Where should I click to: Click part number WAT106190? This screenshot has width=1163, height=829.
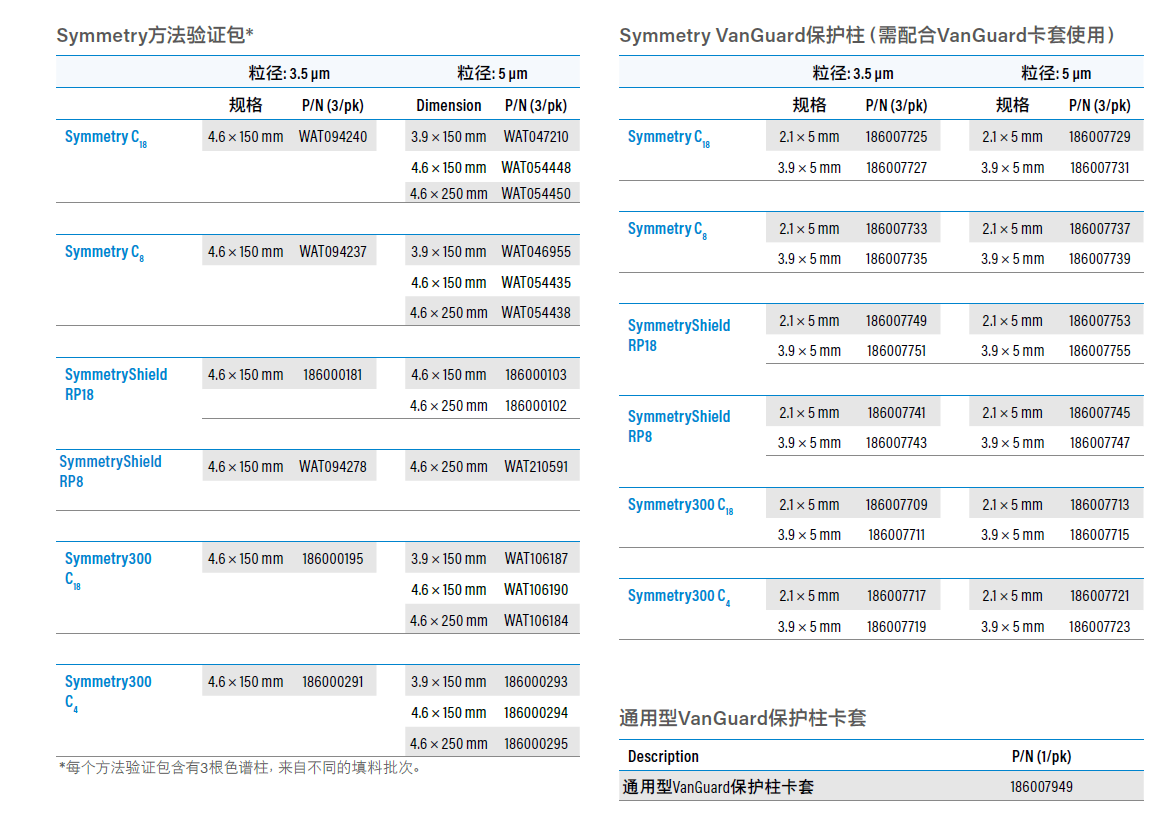(536, 590)
